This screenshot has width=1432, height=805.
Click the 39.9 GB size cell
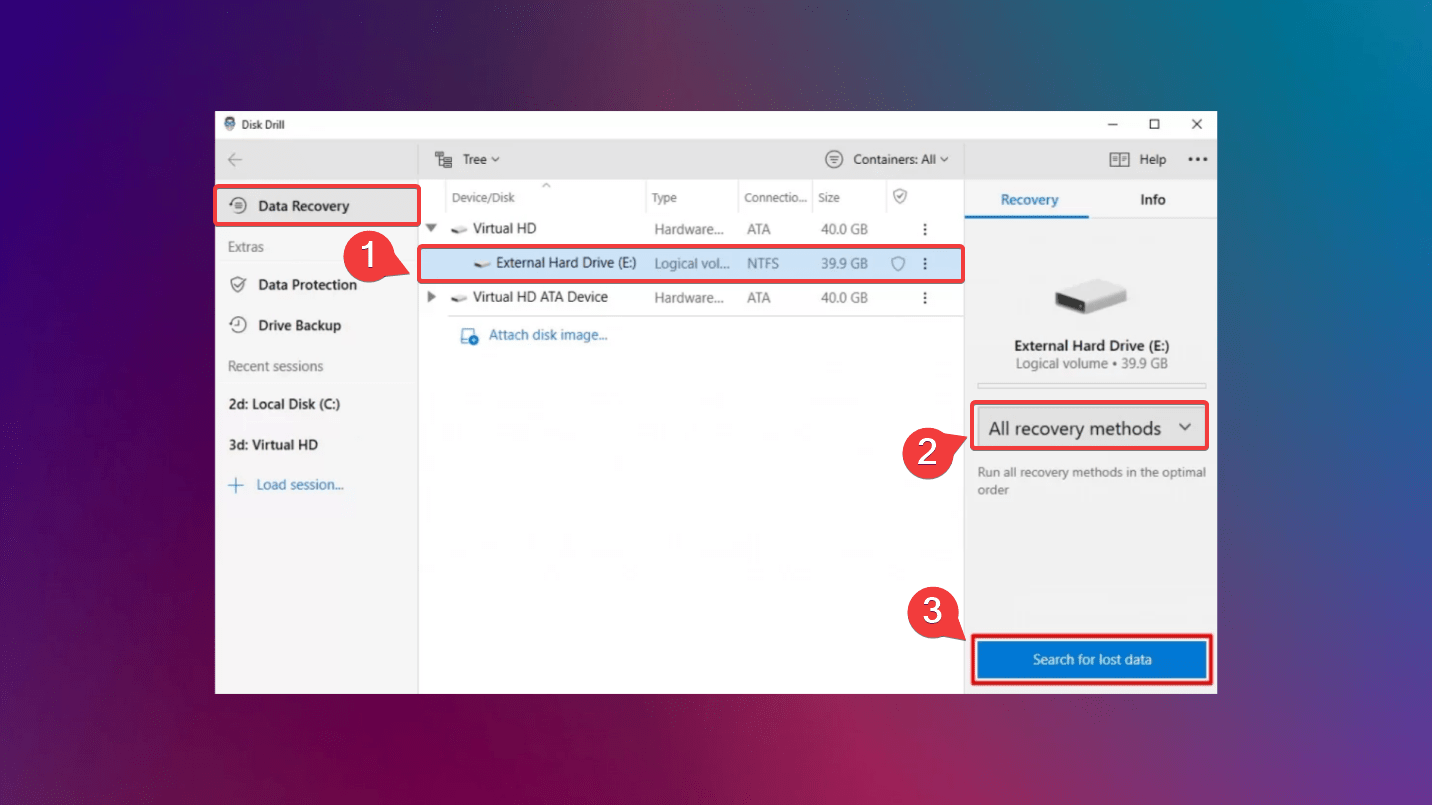coord(844,264)
